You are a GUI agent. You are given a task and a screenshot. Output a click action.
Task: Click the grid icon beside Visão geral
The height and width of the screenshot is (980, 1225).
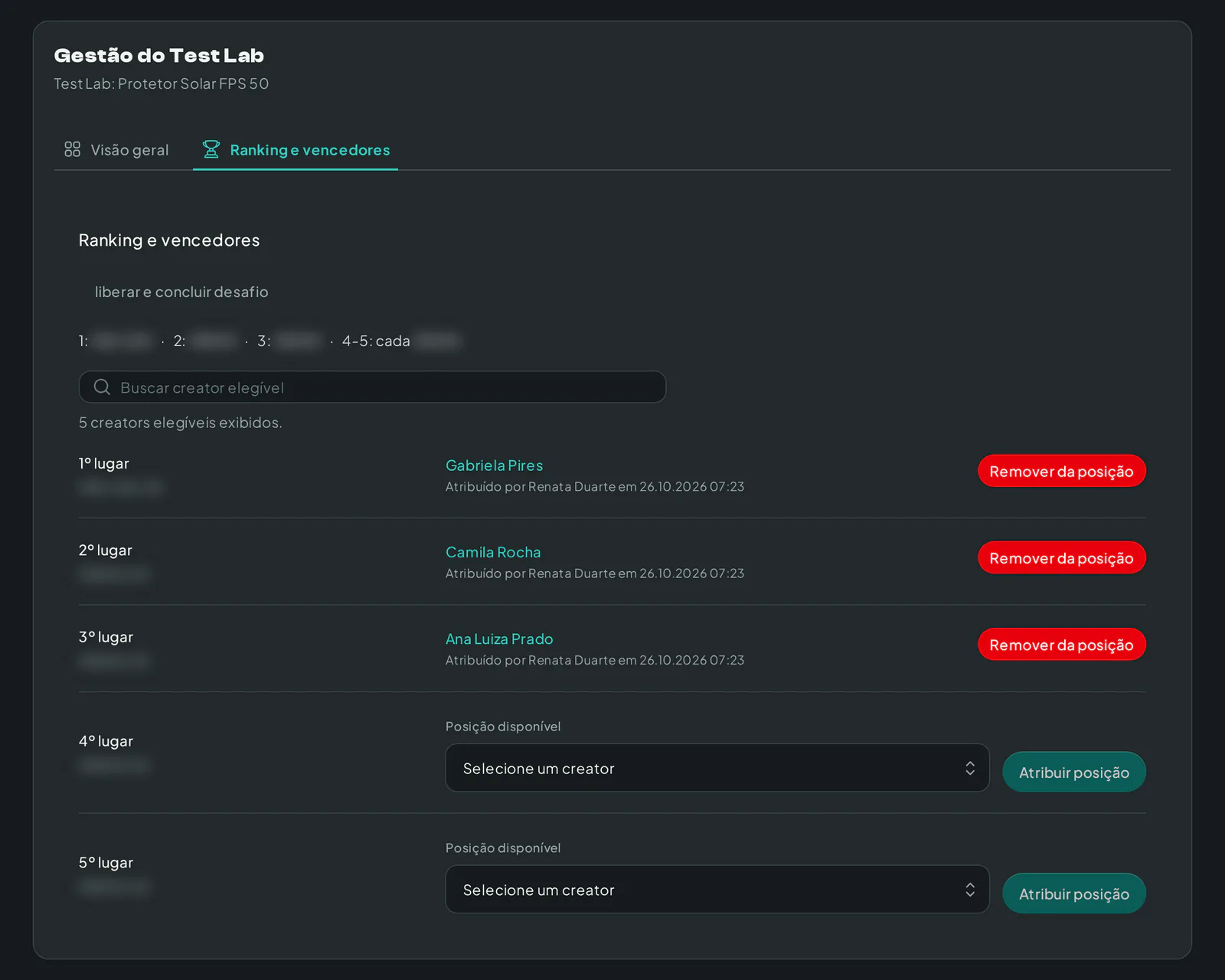(x=72, y=149)
